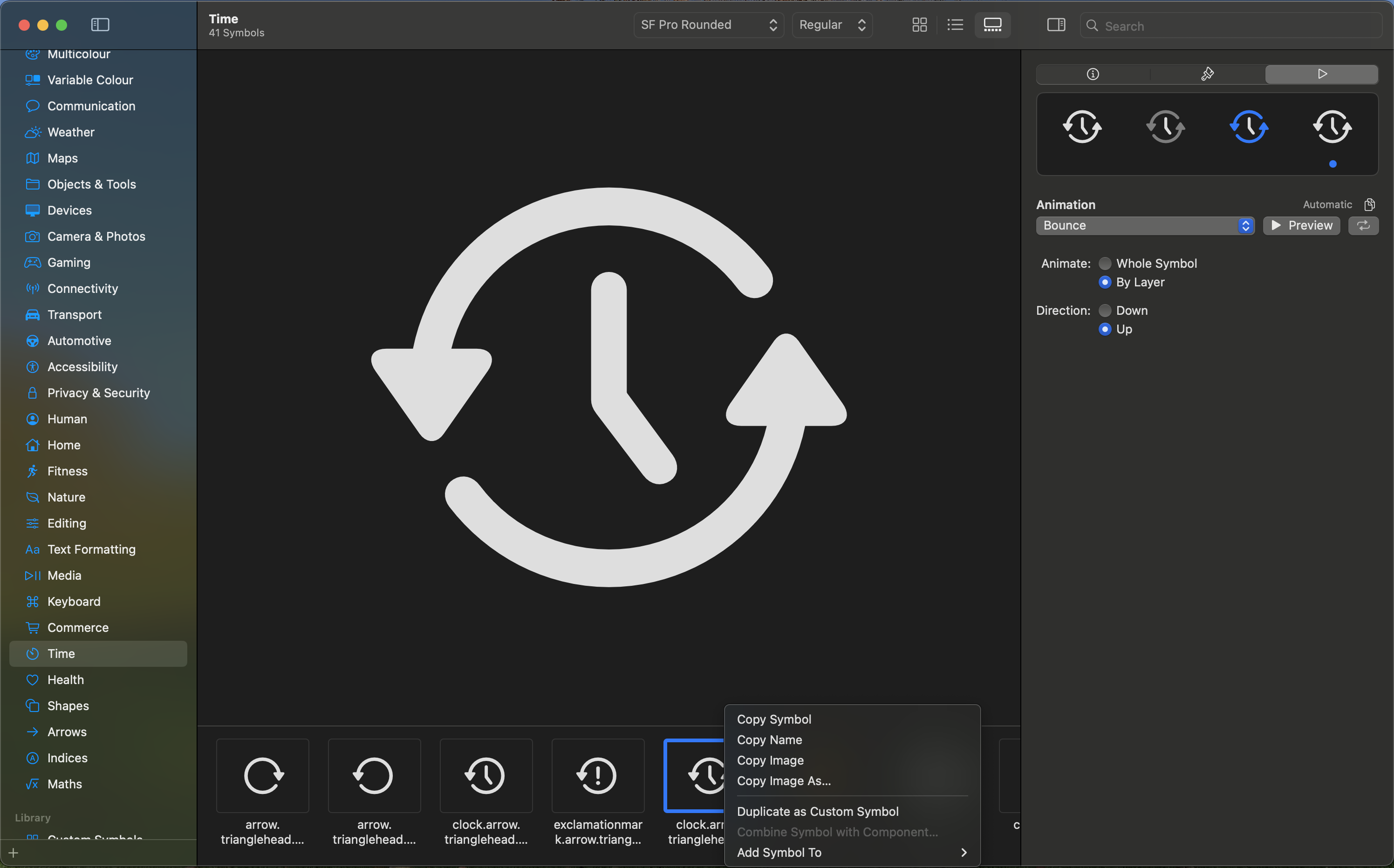Open Communication category in sidebar

(98, 106)
